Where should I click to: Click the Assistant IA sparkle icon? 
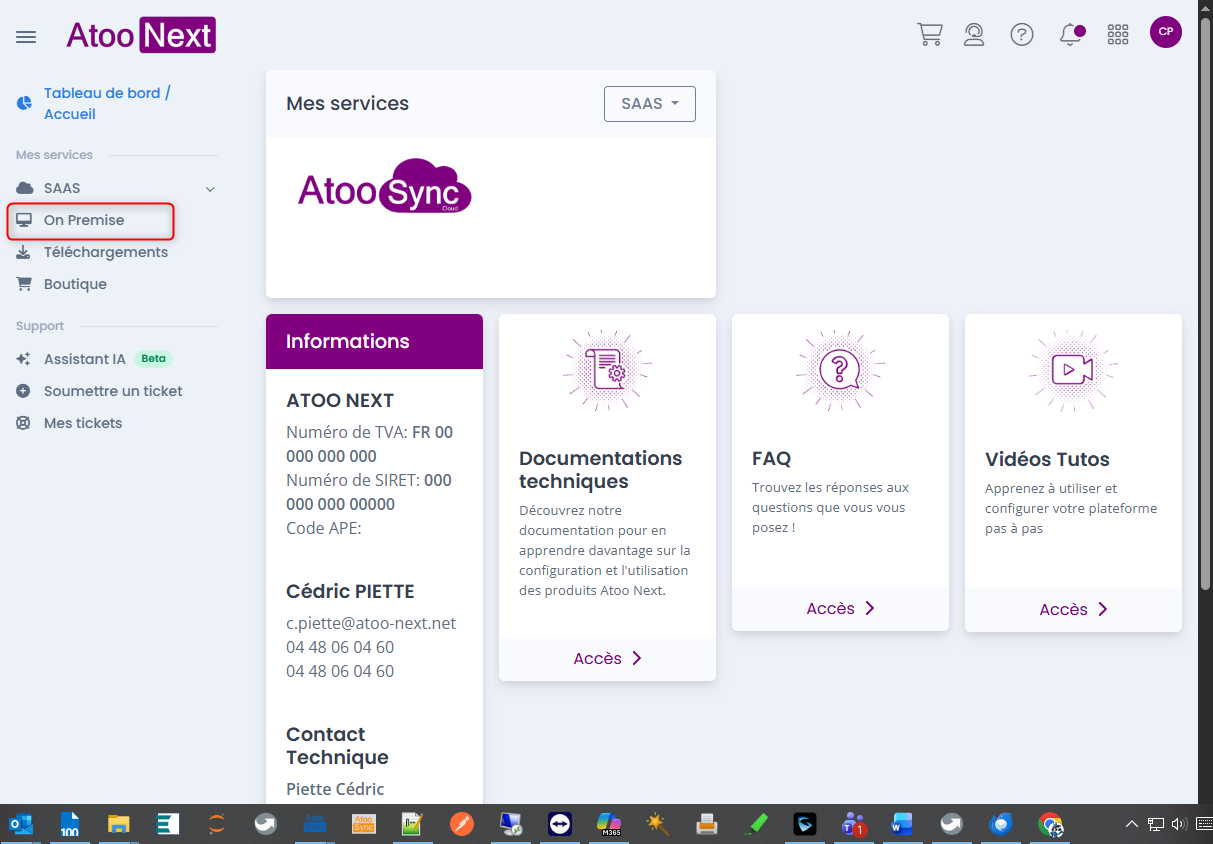(24, 359)
